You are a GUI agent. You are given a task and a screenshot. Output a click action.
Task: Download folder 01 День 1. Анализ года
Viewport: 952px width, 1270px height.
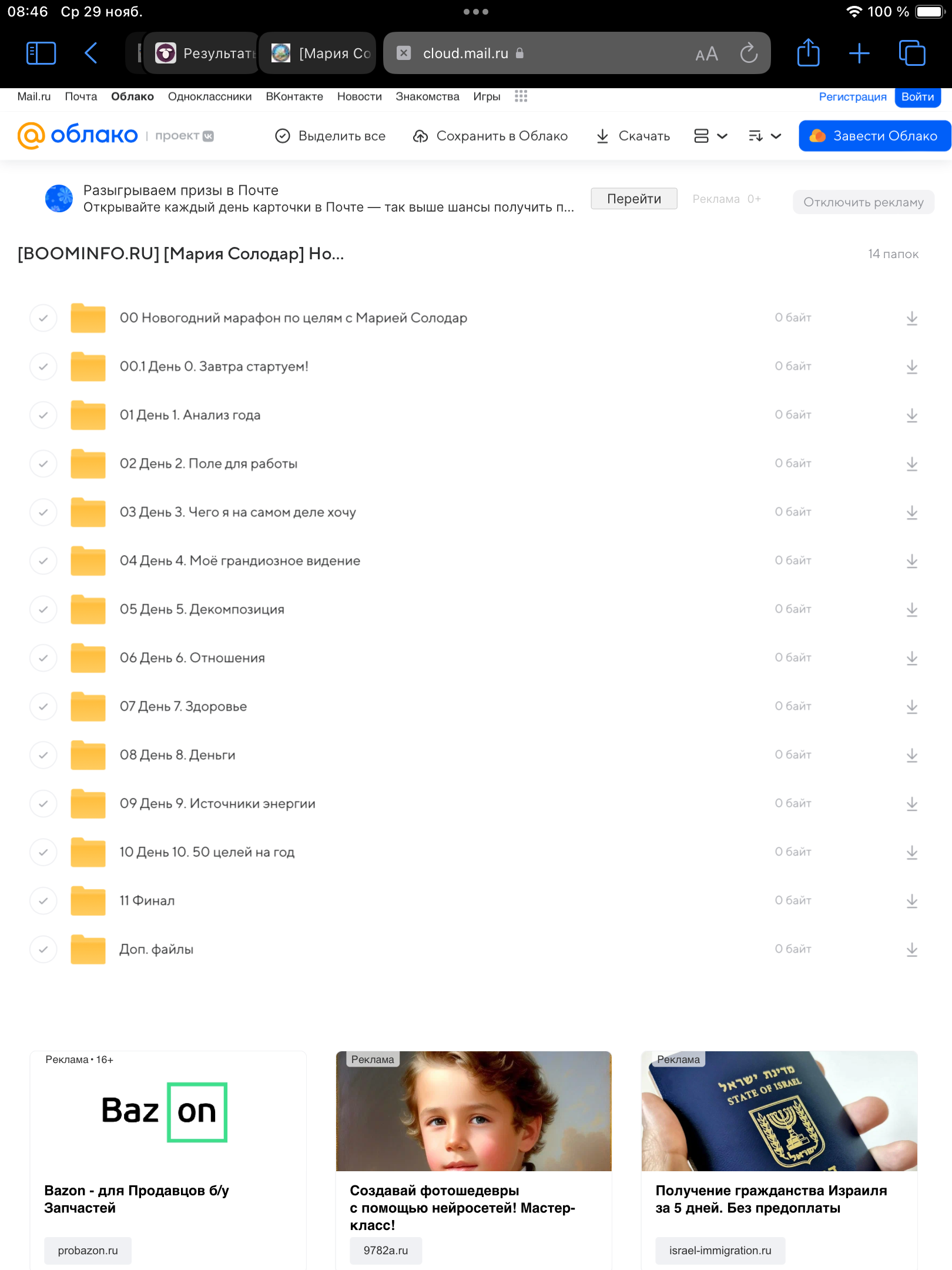pos(911,415)
